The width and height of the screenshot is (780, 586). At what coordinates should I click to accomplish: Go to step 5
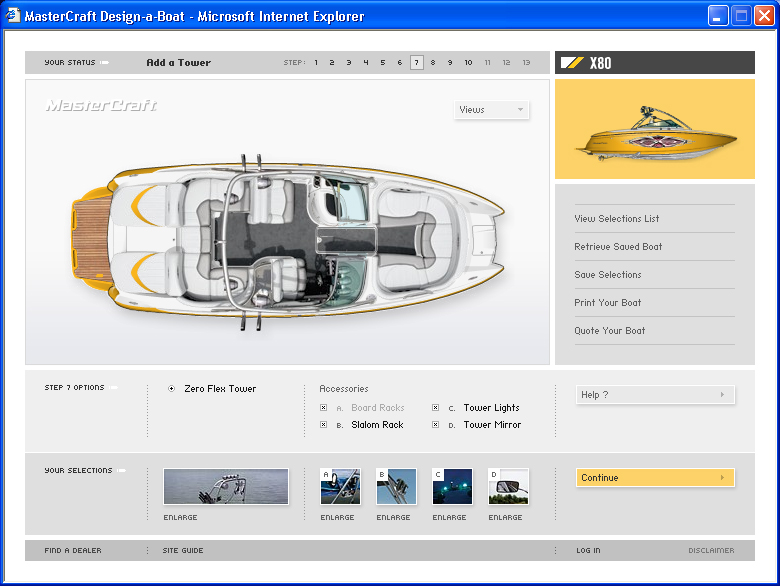point(383,63)
